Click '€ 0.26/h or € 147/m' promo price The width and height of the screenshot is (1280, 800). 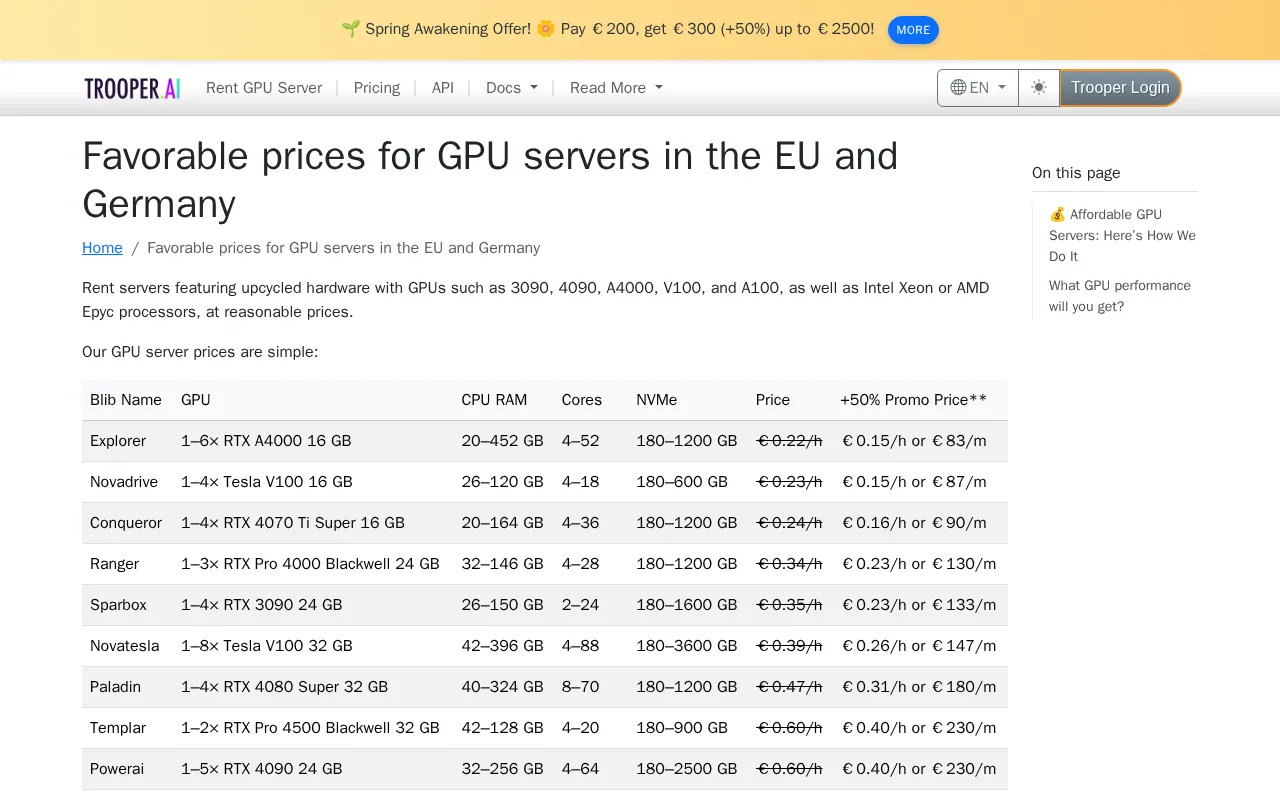pos(919,646)
